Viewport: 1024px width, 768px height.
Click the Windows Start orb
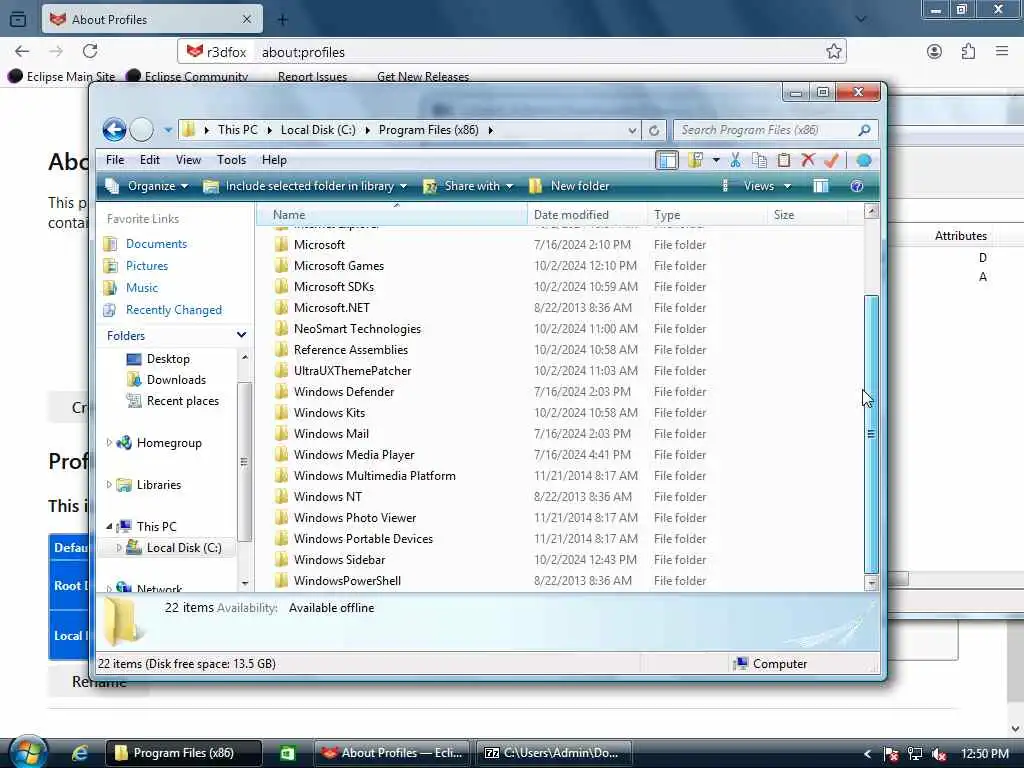(x=27, y=752)
